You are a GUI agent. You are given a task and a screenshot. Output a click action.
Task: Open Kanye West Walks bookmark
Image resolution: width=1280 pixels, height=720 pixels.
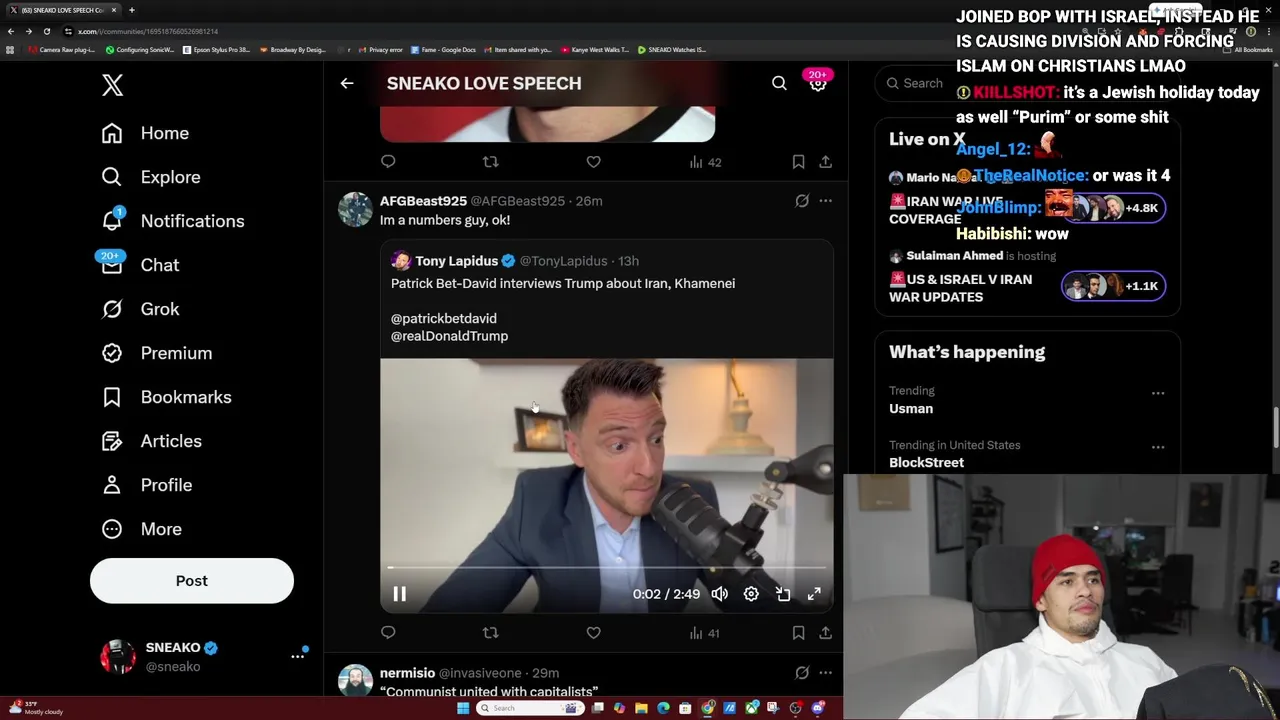[596, 49]
